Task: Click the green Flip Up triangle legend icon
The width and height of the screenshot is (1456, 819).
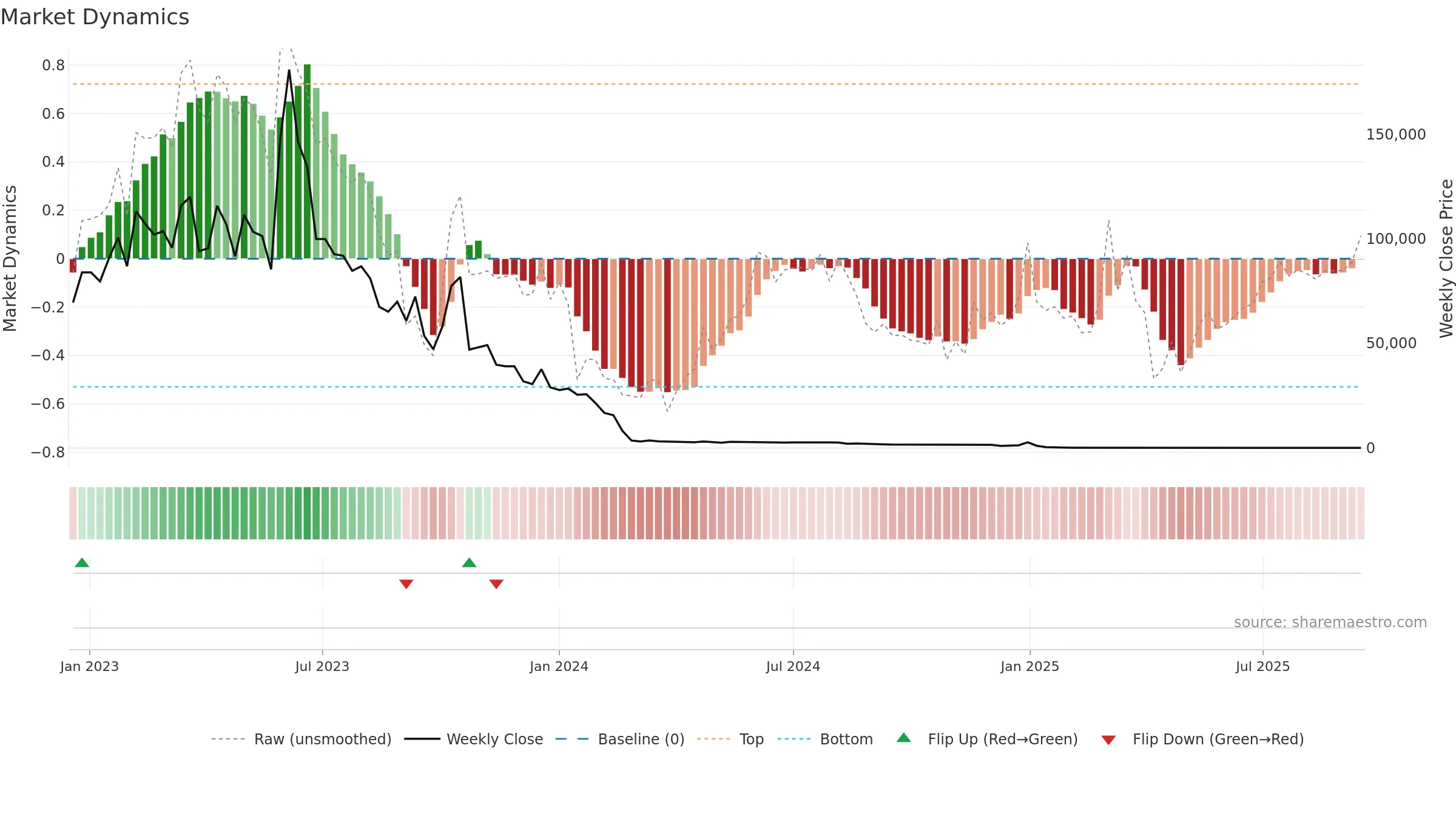Action: pos(904,738)
